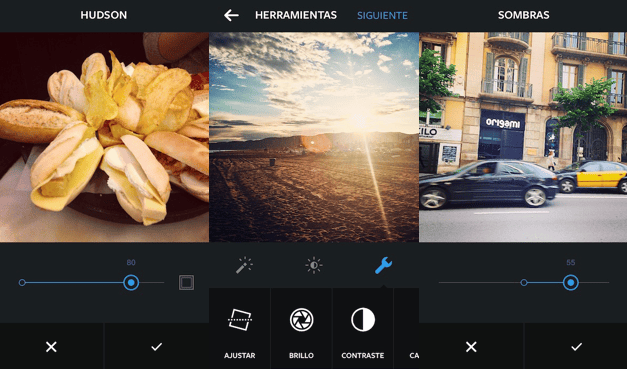The height and width of the screenshot is (369, 627).
Task: Choose the Brillo aperture tool icon
Action: [301, 320]
